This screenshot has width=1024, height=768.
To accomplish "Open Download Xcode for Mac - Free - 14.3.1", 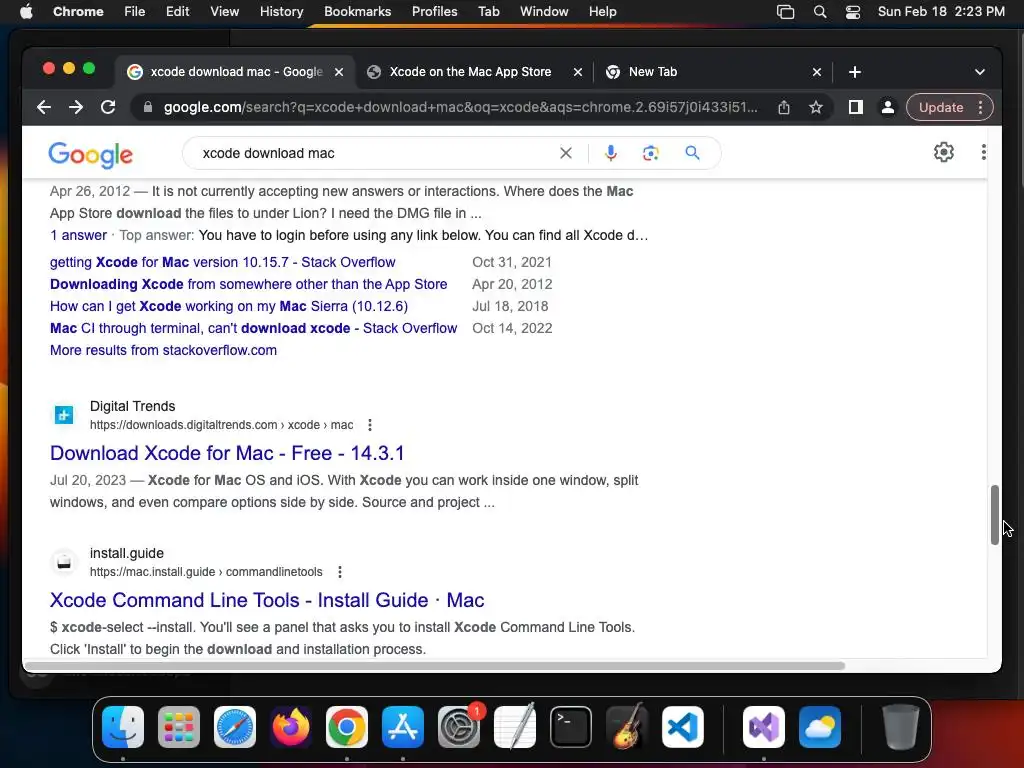I will [x=227, y=453].
